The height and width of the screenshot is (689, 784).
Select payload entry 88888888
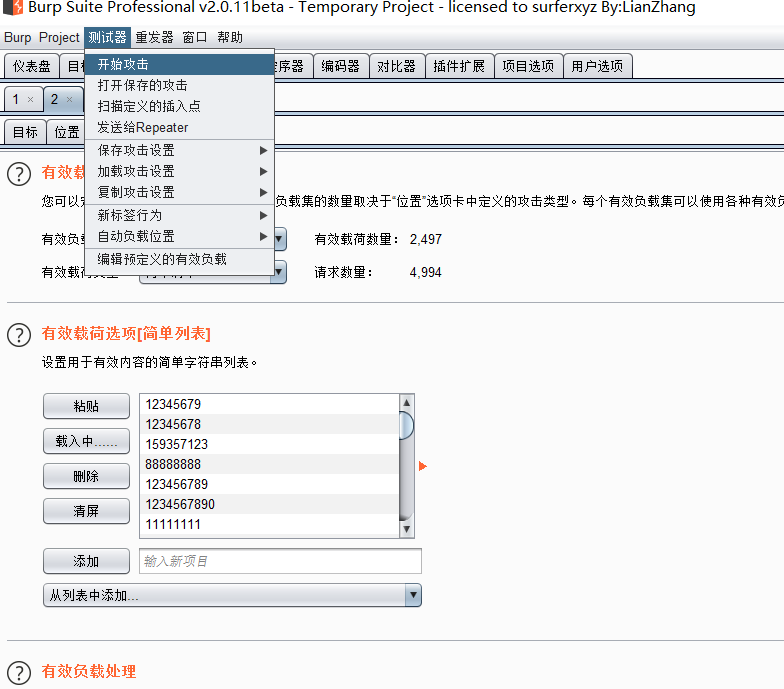point(270,464)
